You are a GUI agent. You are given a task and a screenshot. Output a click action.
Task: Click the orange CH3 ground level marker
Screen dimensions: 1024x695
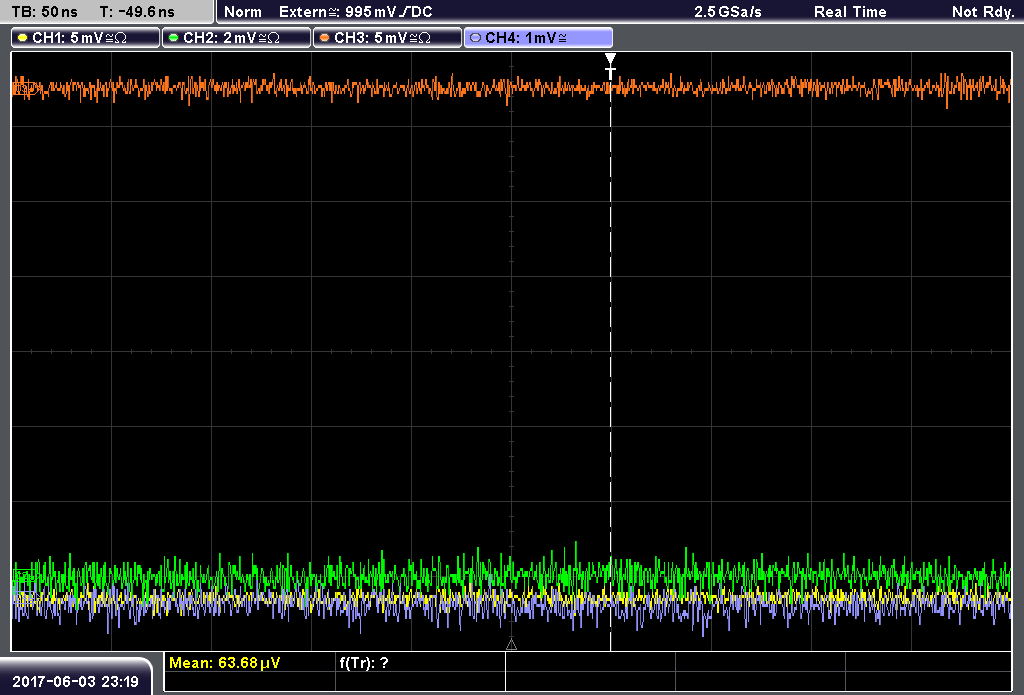point(24,88)
